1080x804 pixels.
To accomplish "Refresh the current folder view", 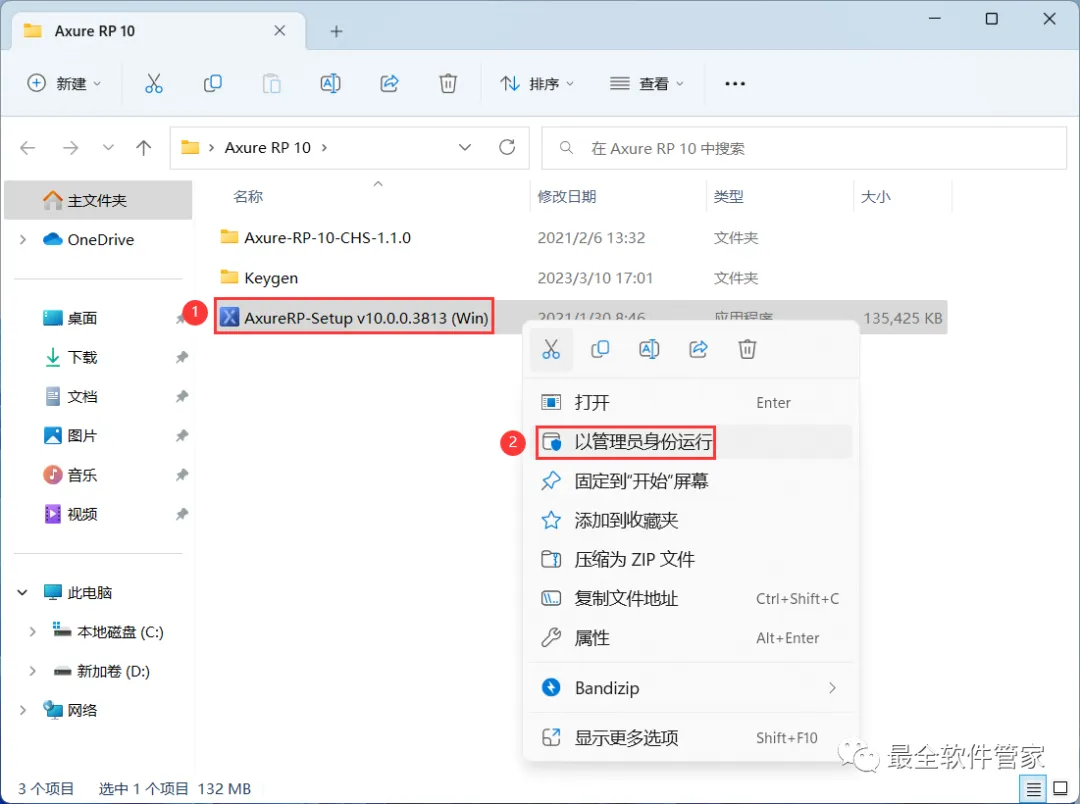I will click(507, 147).
